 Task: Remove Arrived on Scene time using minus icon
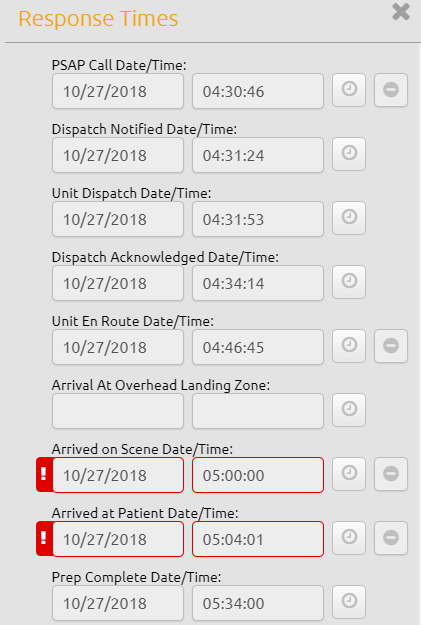(391, 474)
